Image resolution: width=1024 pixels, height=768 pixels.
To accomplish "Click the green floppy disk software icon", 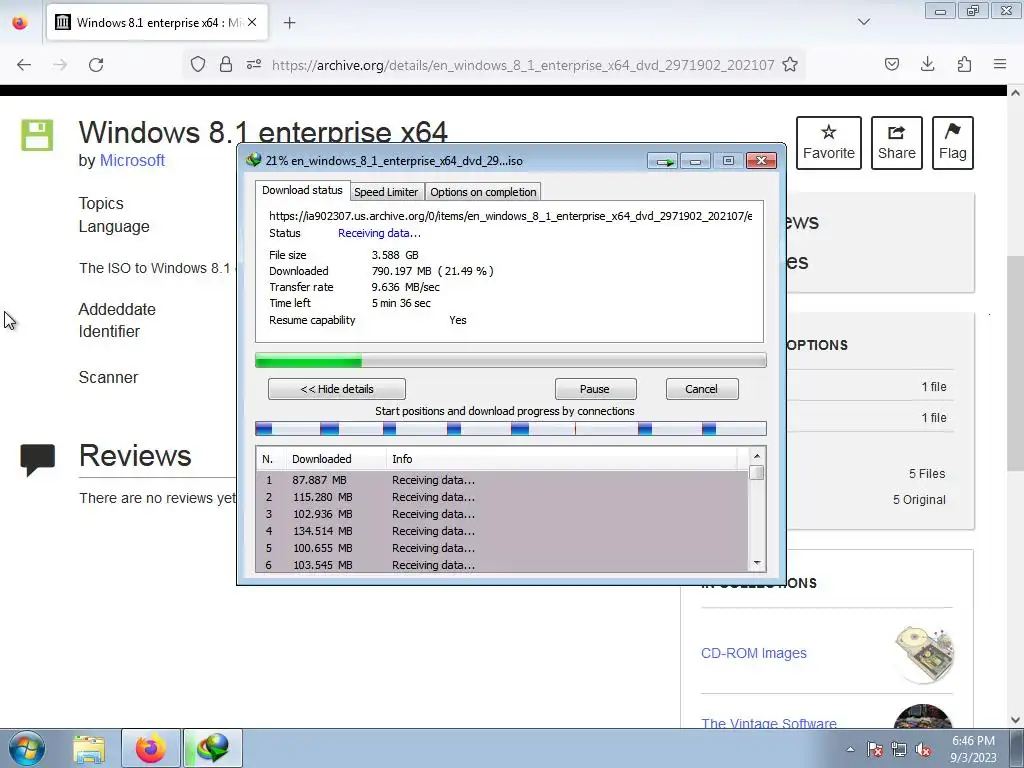I will (37, 135).
